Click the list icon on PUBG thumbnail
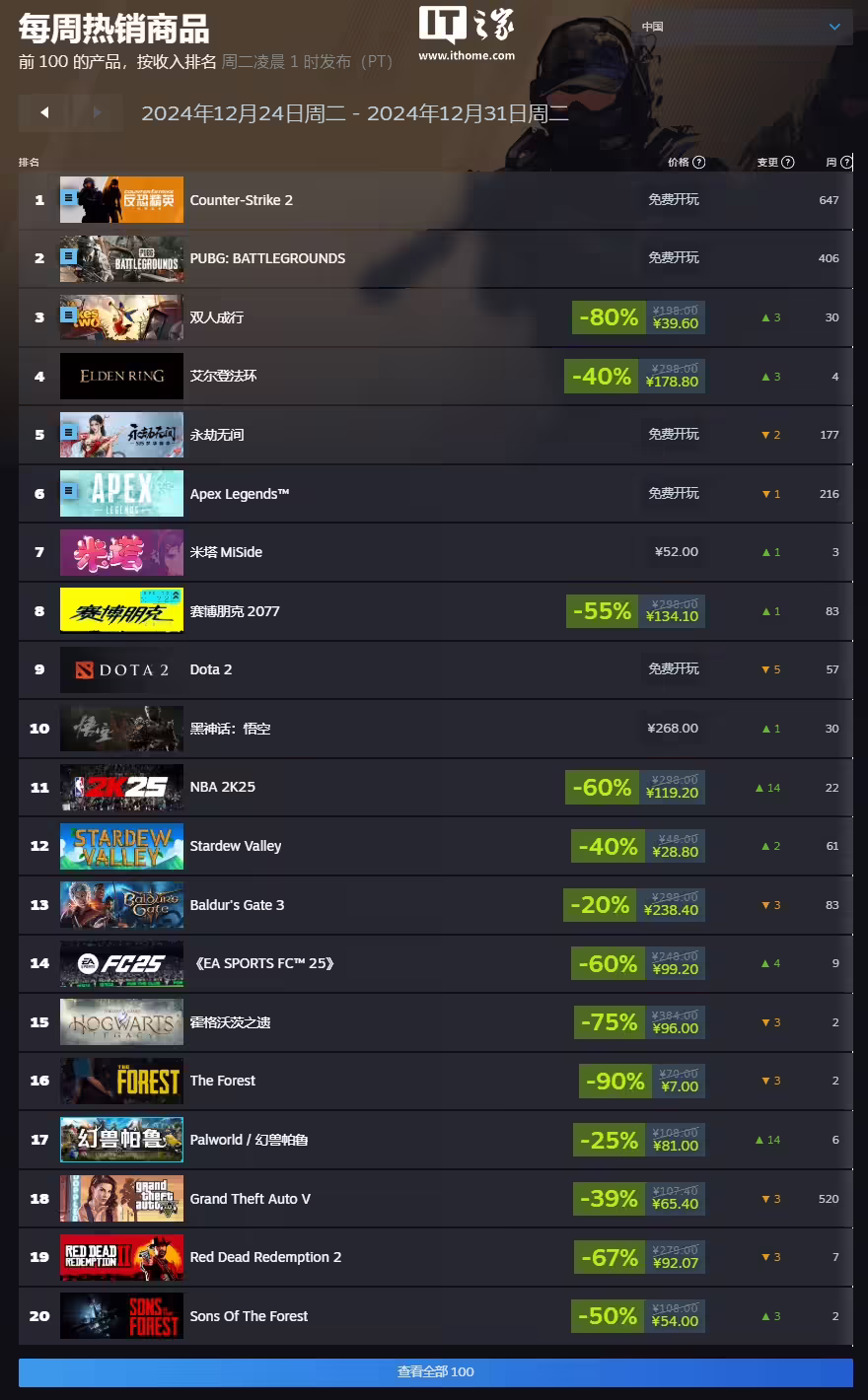This screenshot has width=868, height=1400. click(x=68, y=256)
